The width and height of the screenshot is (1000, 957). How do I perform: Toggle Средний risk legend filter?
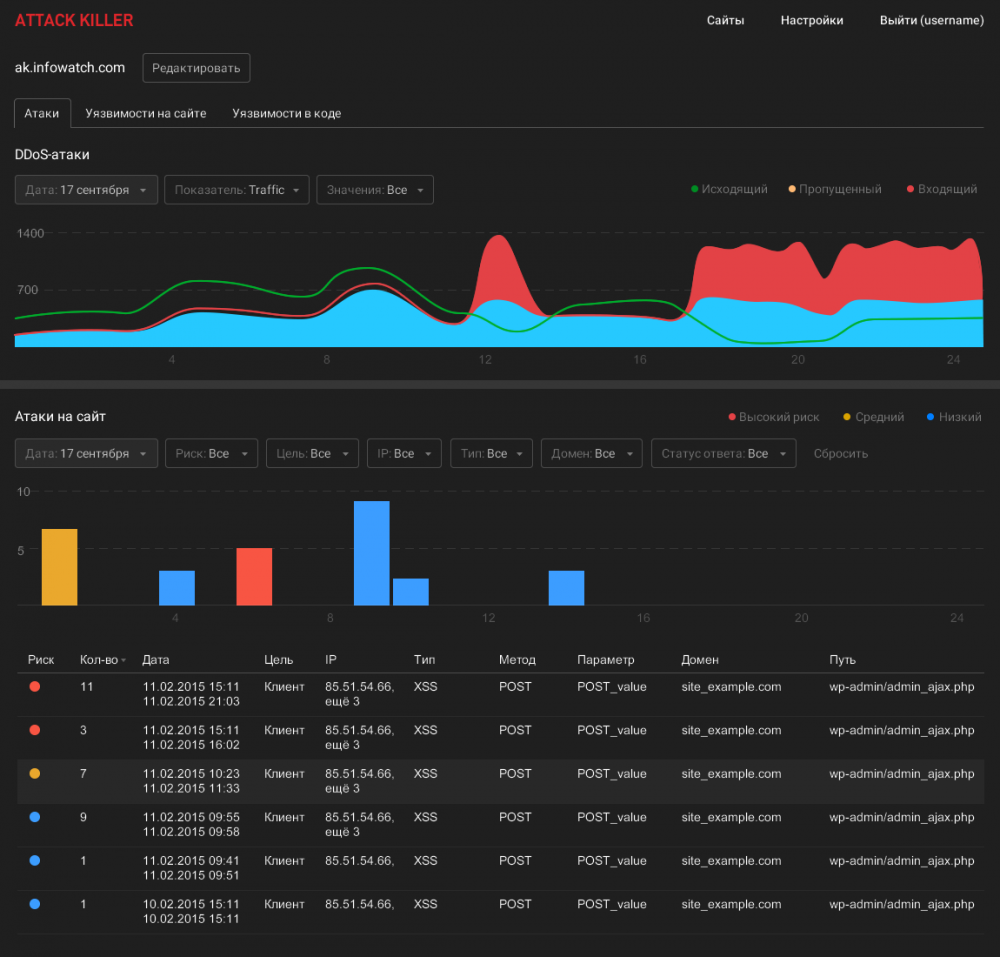tap(873, 417)
